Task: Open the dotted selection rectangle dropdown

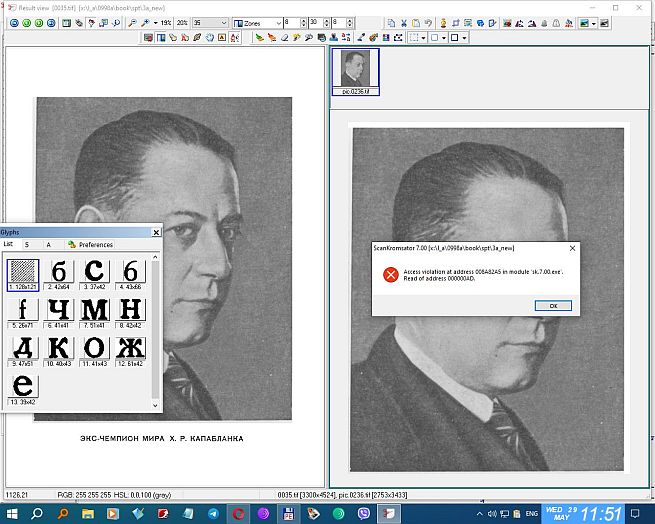Action: tap(423, 38)
